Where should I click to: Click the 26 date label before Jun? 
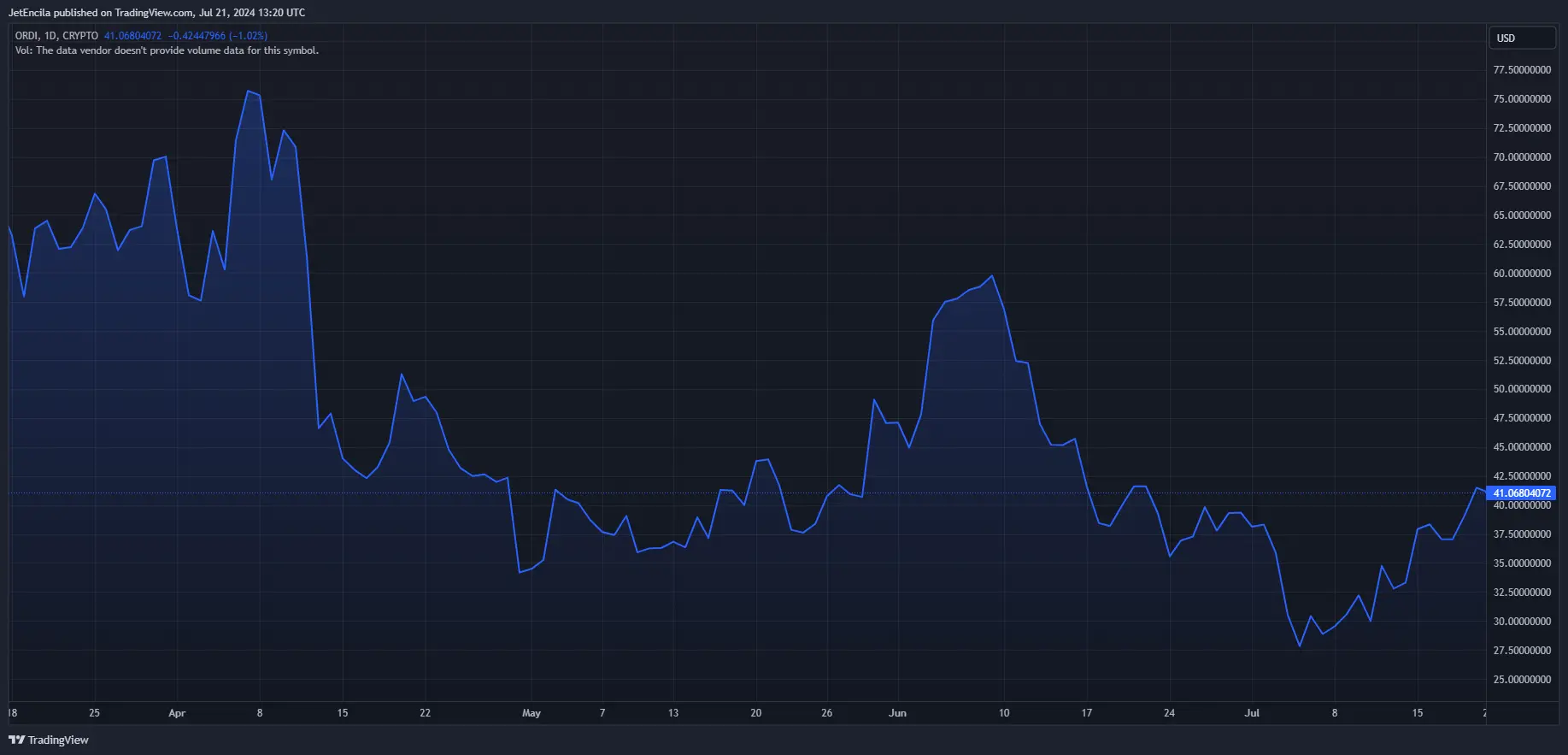pyautogui.click(x=826, y=713)
